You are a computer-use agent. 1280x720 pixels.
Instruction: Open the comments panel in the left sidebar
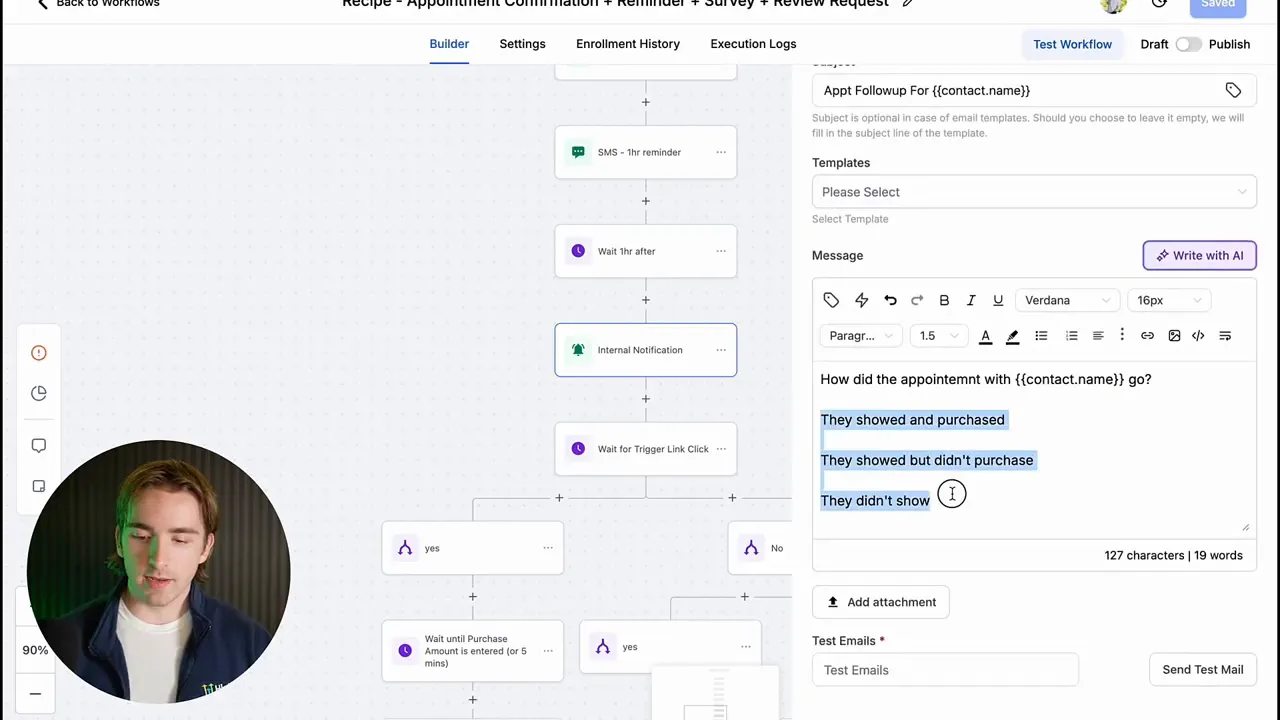point(38,445)
